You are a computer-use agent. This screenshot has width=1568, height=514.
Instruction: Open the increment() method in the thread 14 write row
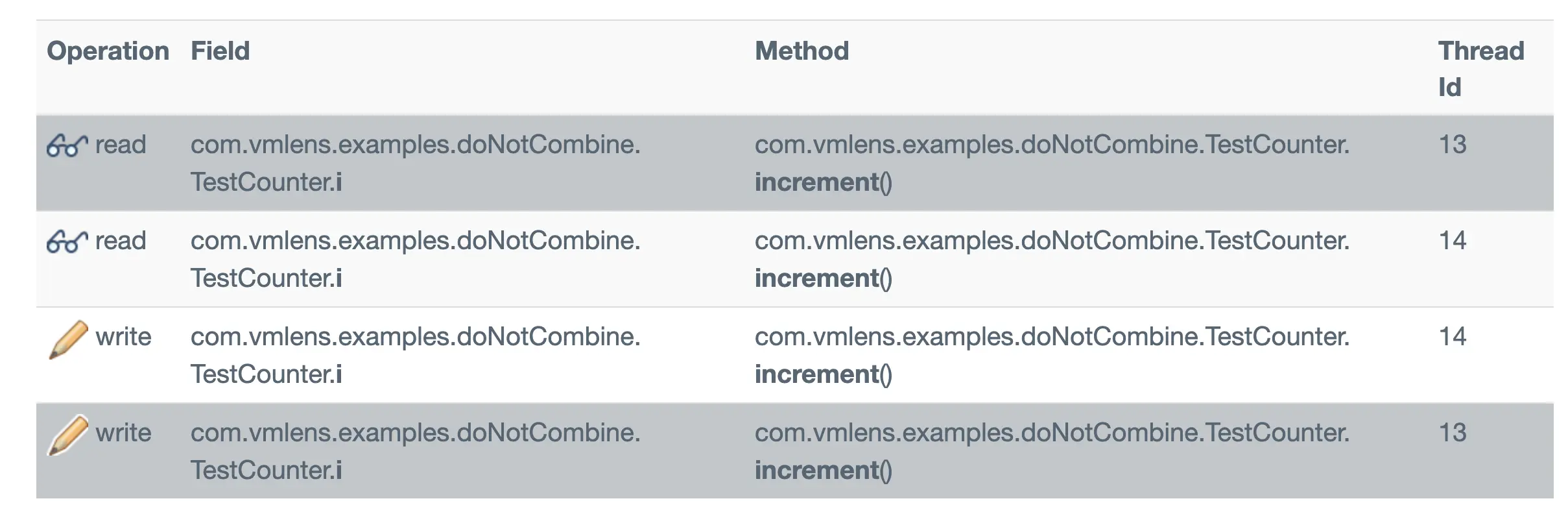pos(823,374)
